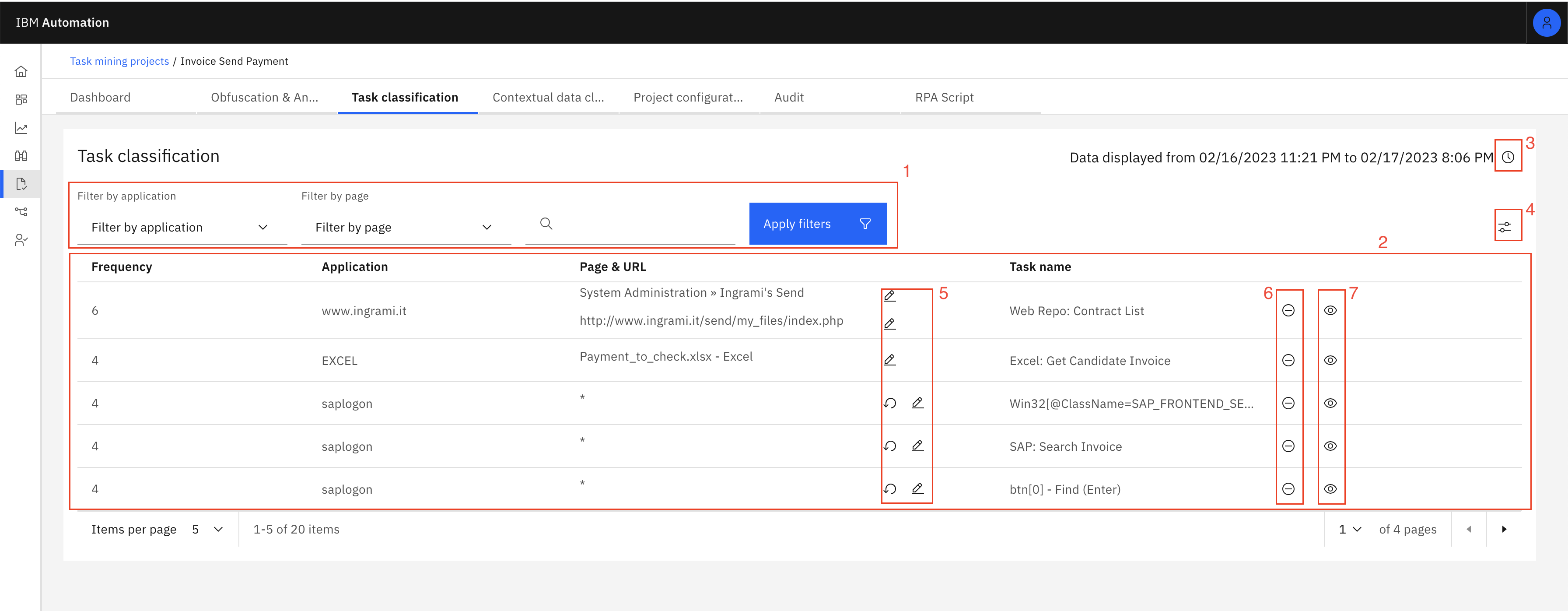1568x611 pixels.
Task: Select the Home icon in the sidebar
Action: coord(21,71)
